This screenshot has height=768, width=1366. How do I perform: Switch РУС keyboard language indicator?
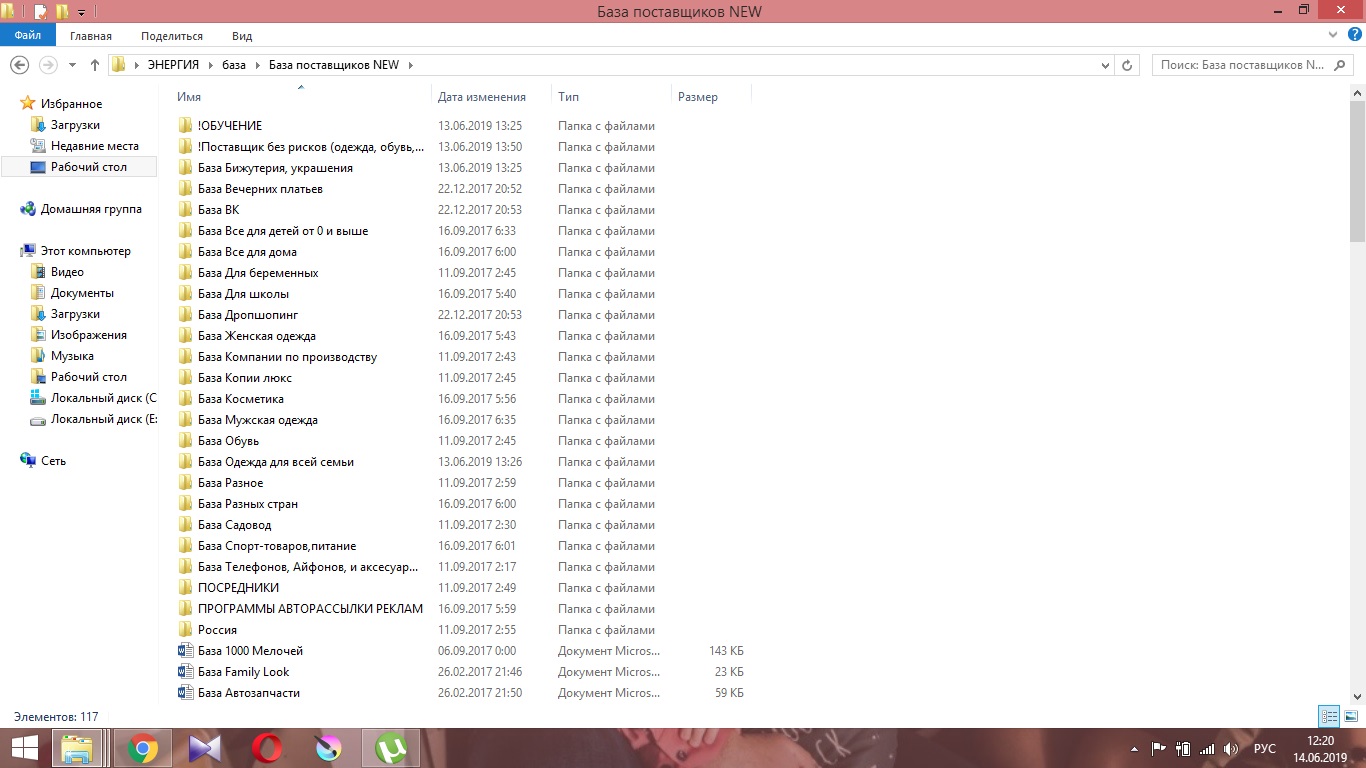1265,748
